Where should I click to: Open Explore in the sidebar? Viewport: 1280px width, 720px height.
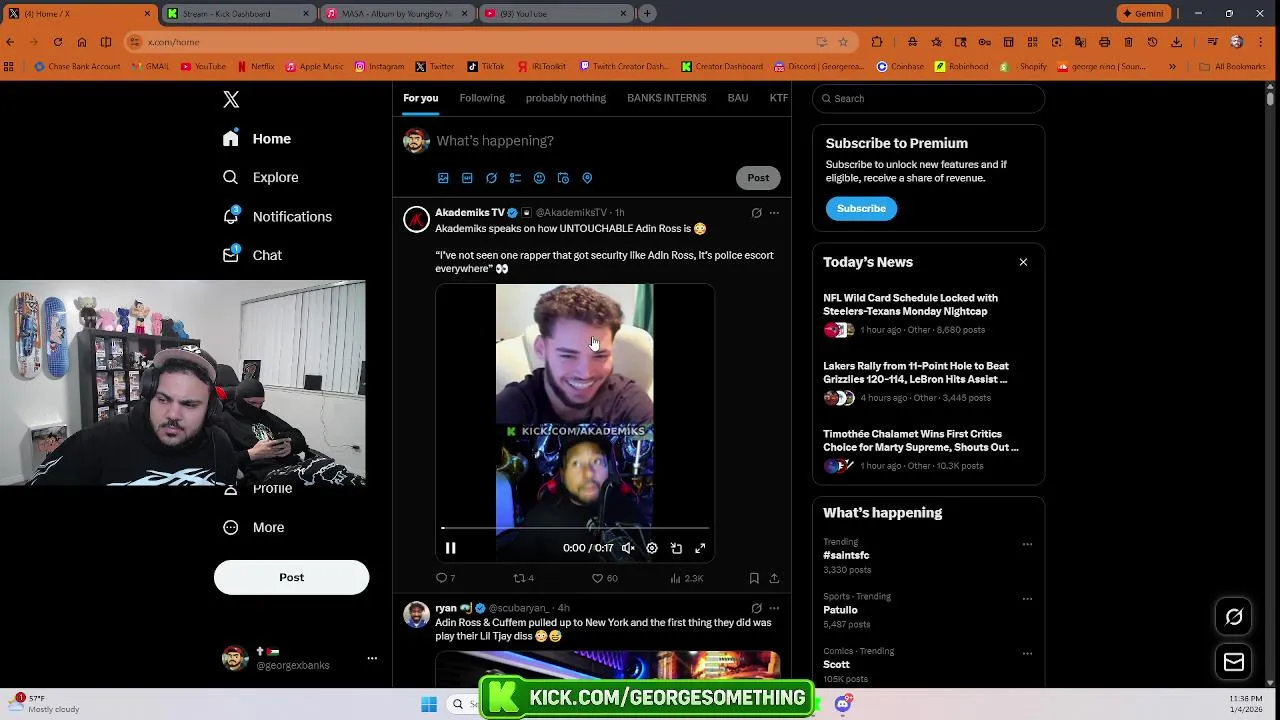(261, 177)
